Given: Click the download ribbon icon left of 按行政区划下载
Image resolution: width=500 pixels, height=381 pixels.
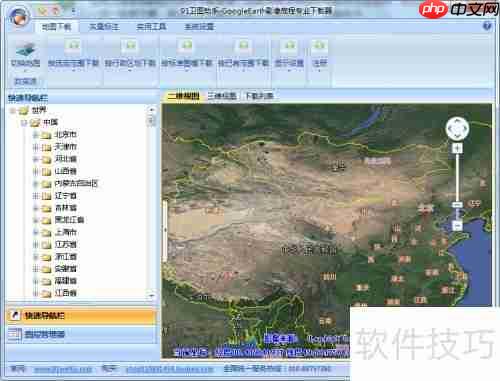Looking at the screenshot, I should (x=73, y=46).
